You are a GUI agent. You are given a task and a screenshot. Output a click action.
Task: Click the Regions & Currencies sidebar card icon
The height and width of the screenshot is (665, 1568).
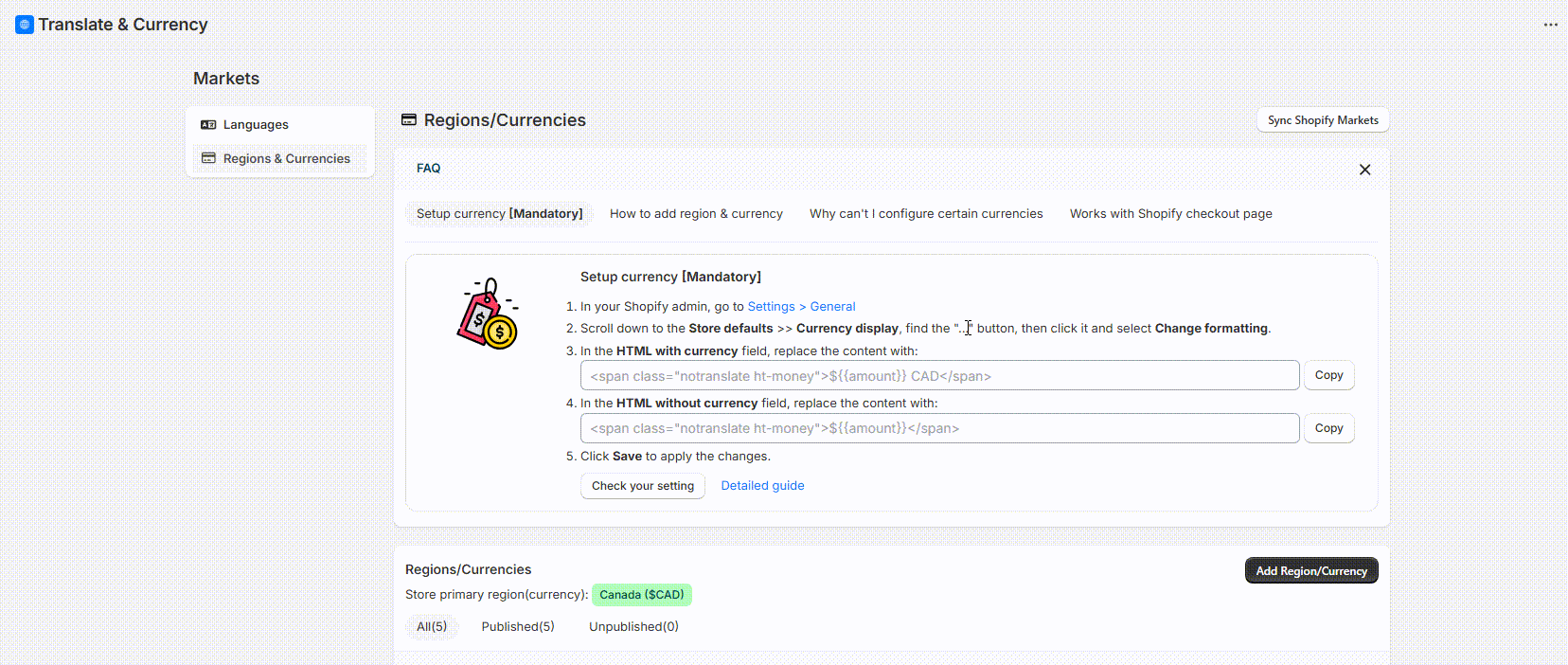(x=208, y=158)
